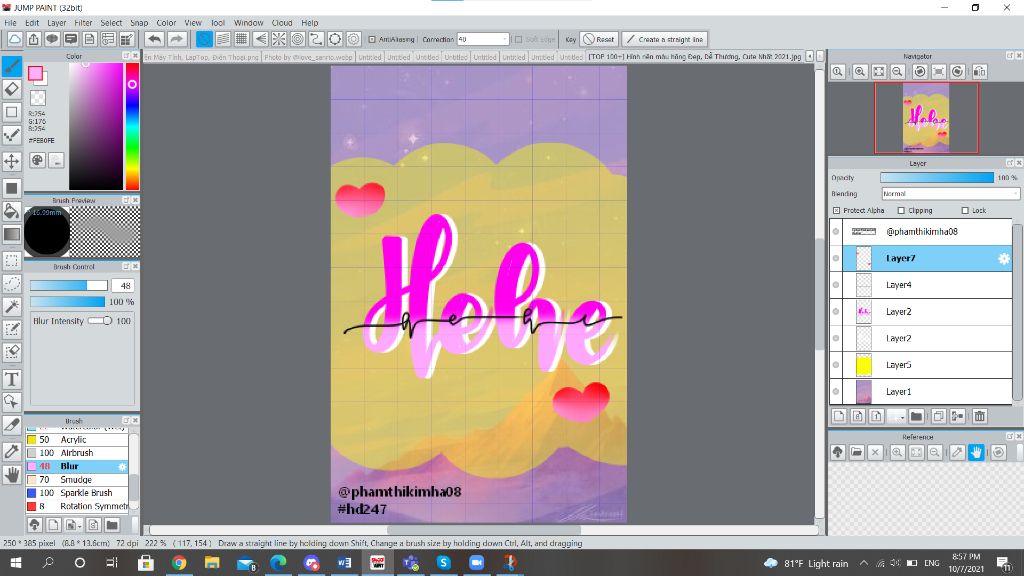This screenshot has width=1024, height=576.
Task: Open the Snap menu
Action: (139, 22)
